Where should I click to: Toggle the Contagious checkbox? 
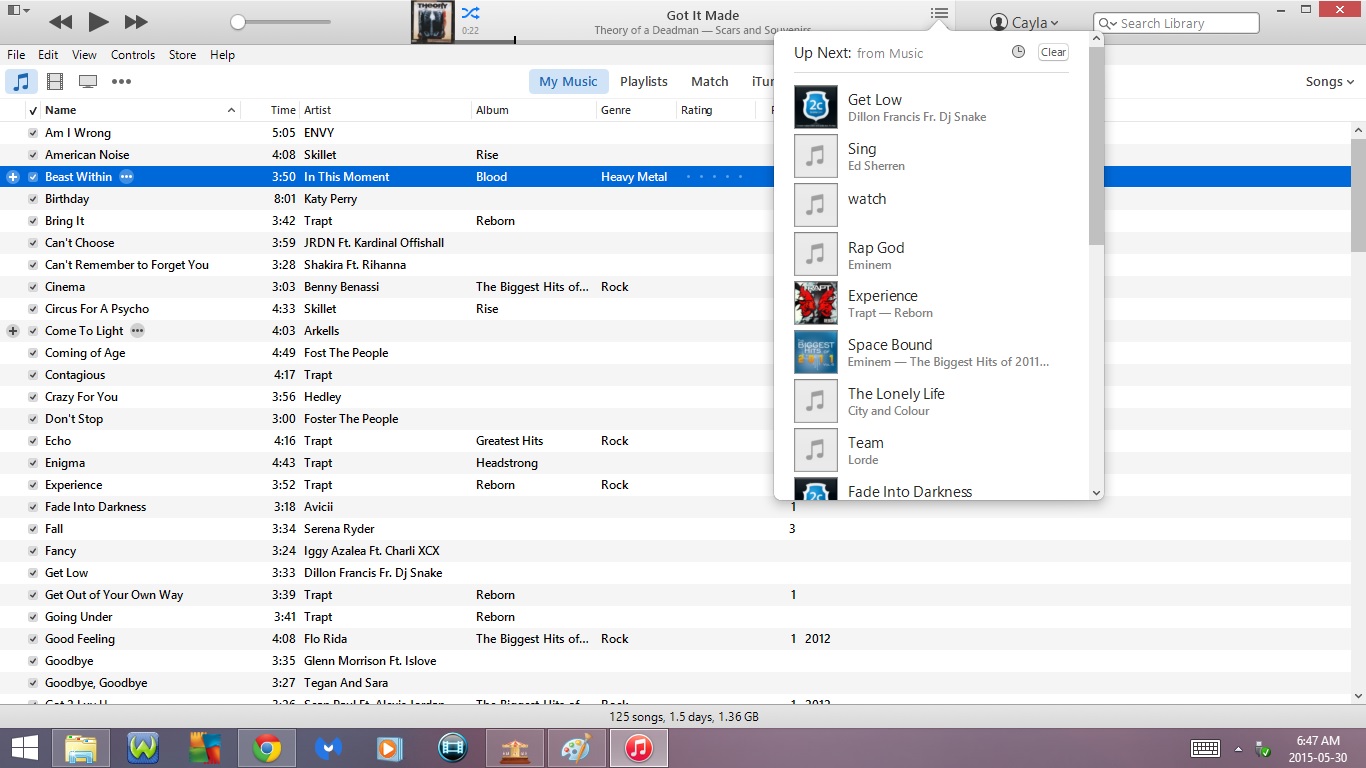[x=33, y=375]
